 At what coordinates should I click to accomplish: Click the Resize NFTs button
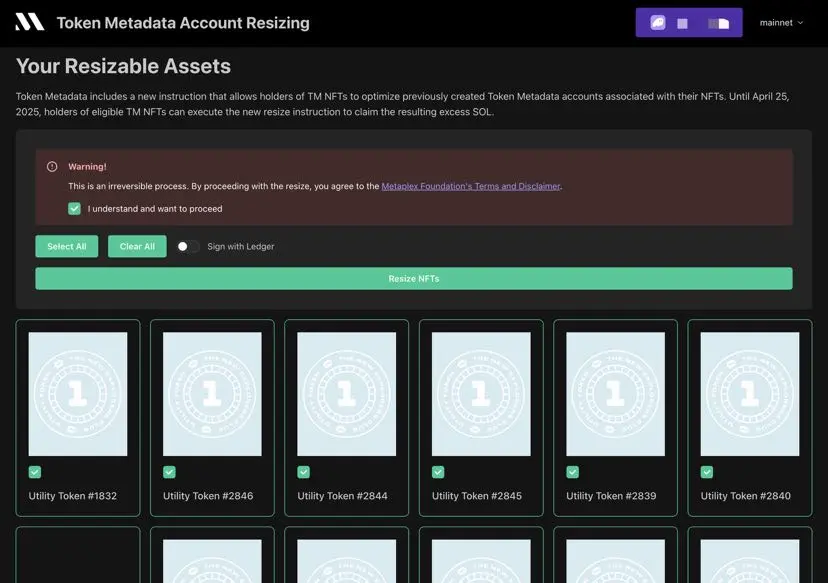tap(414, 279)
